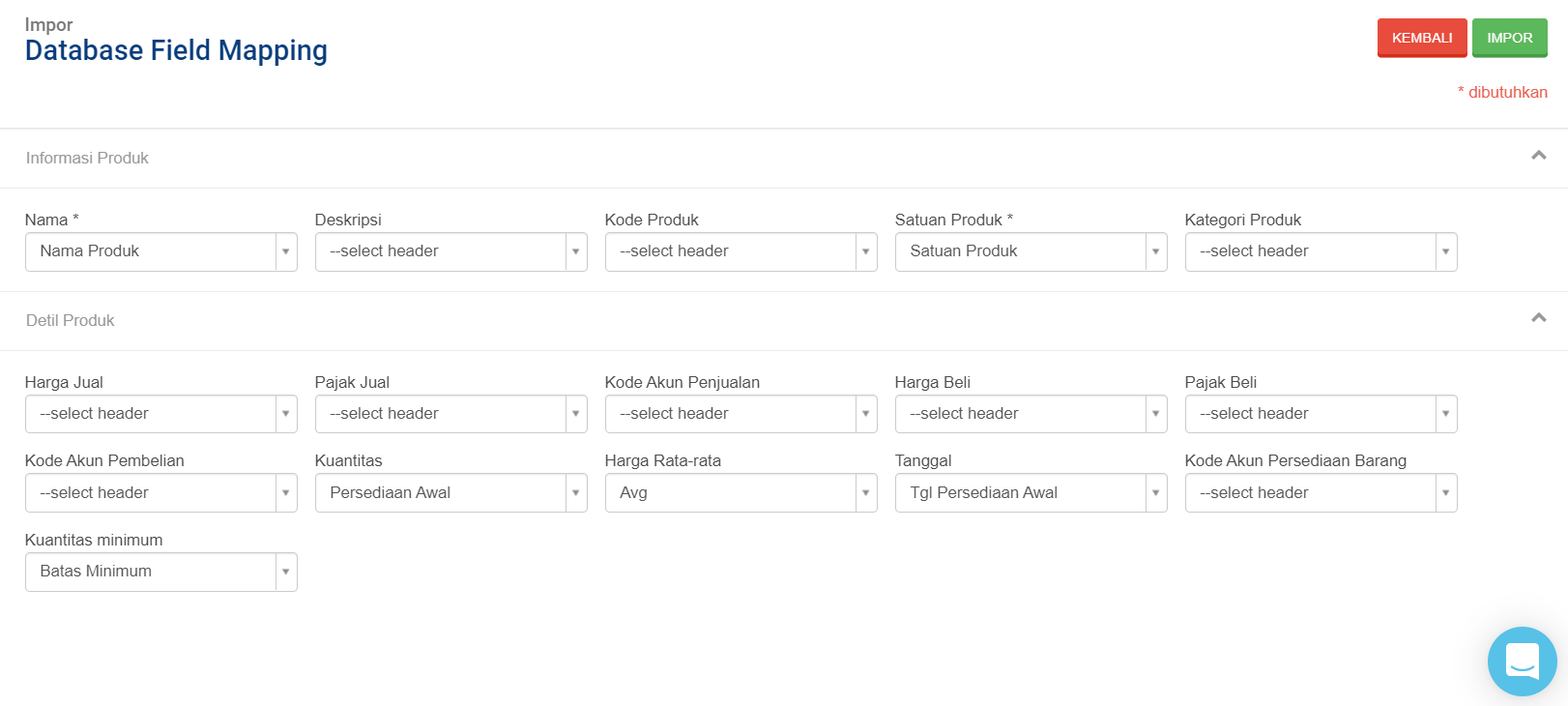Open the Harga Jual header dropdown

pyautogui.click(x=161, y=414)
